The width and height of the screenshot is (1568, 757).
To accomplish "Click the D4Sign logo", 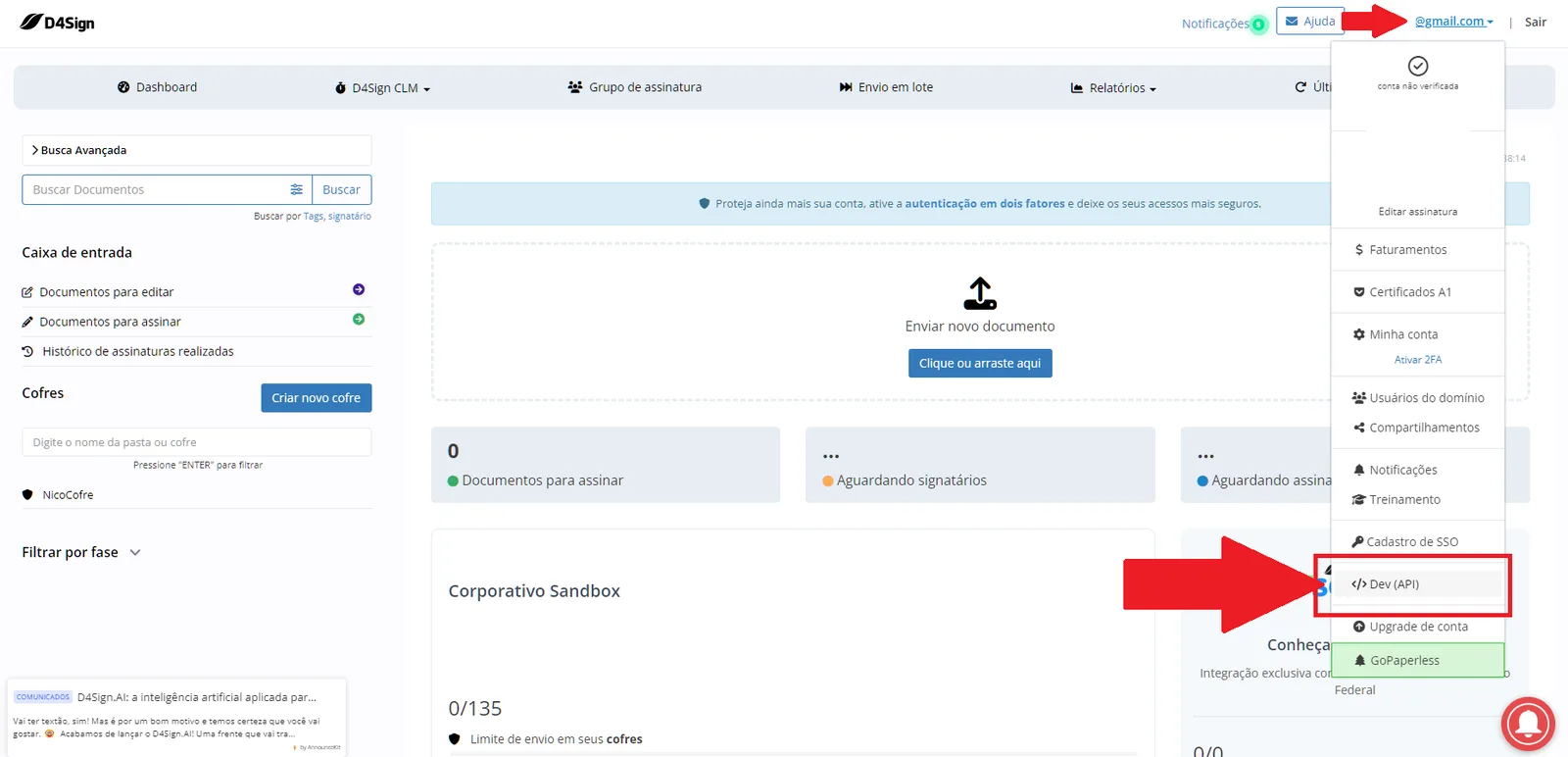I will pyautogui.click(x=58, y=23).
